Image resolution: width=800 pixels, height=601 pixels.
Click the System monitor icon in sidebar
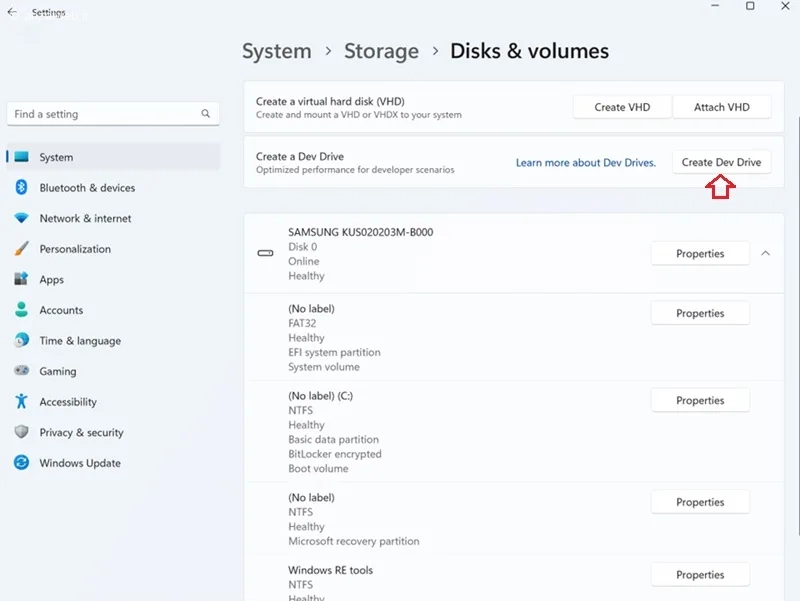(x=21, y=157)
